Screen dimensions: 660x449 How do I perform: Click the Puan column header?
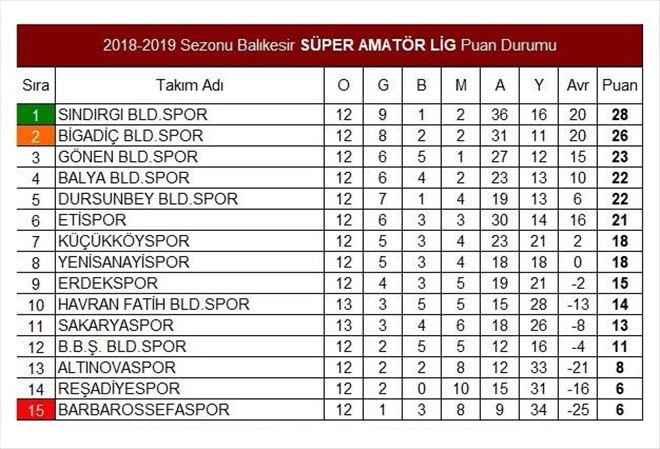(620, 85)
